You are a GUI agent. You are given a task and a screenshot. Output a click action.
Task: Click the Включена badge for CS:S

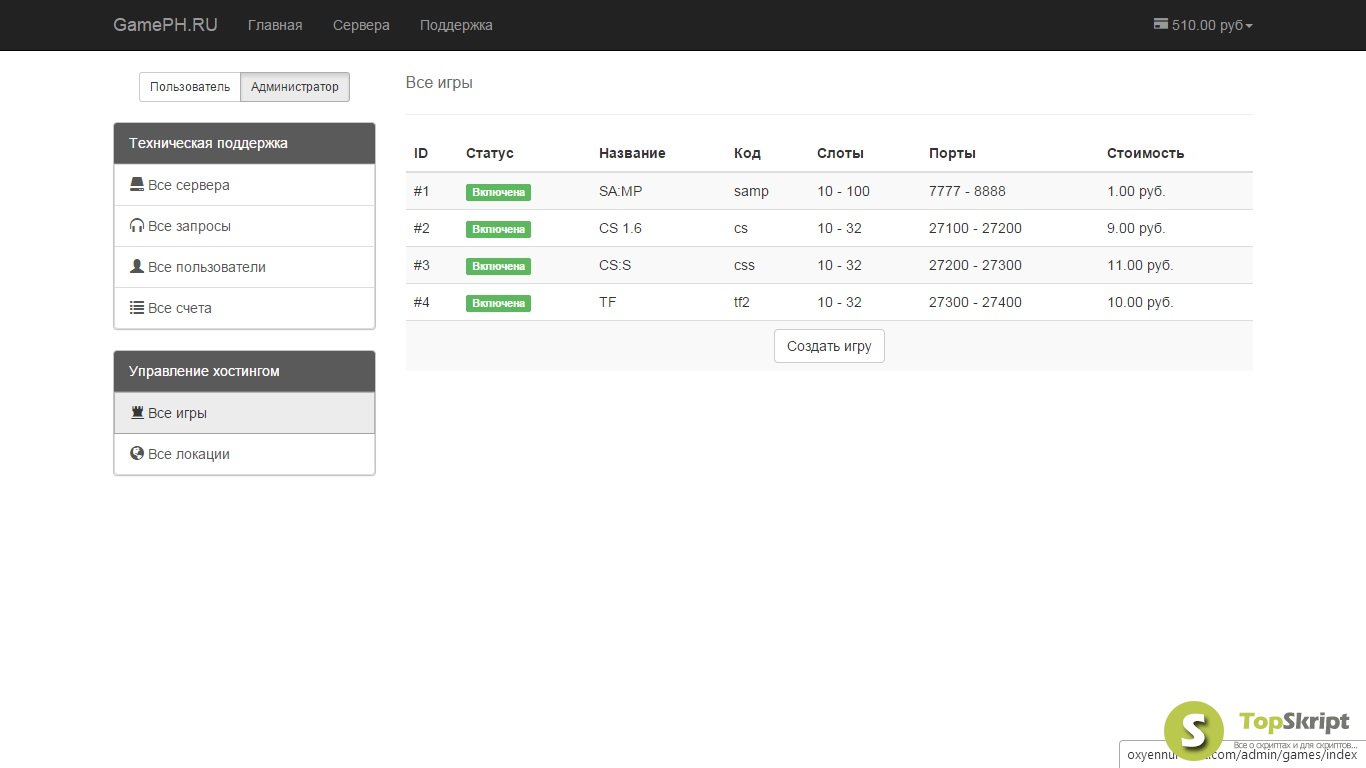[498, 266]
